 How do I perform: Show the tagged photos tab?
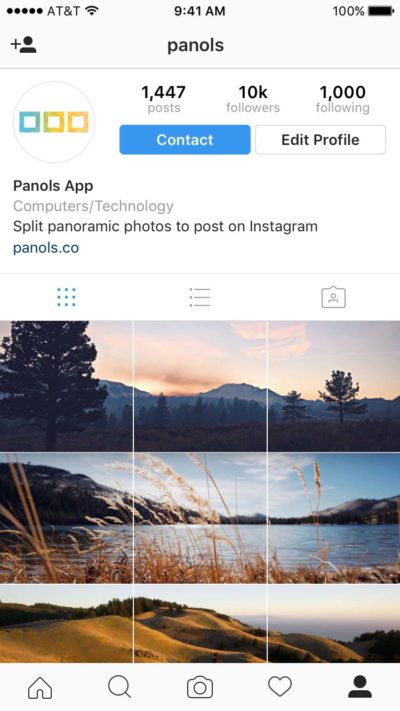(x=333, y=297)
